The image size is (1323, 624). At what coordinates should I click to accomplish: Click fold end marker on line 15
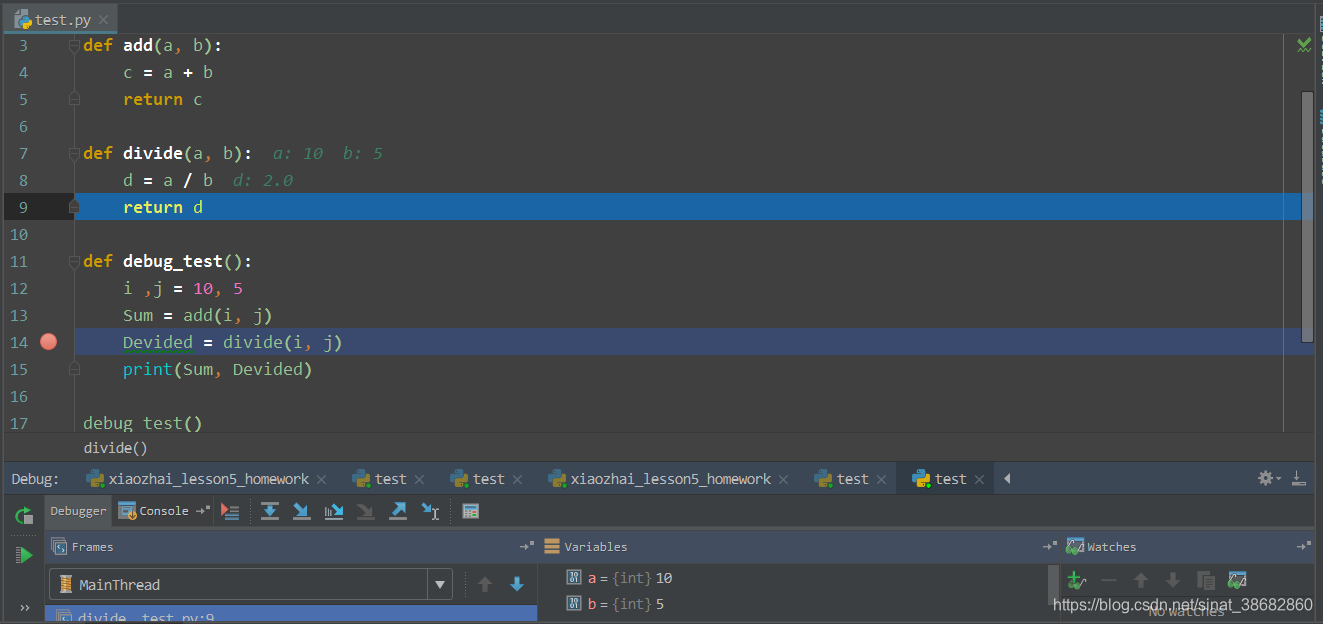74,369
